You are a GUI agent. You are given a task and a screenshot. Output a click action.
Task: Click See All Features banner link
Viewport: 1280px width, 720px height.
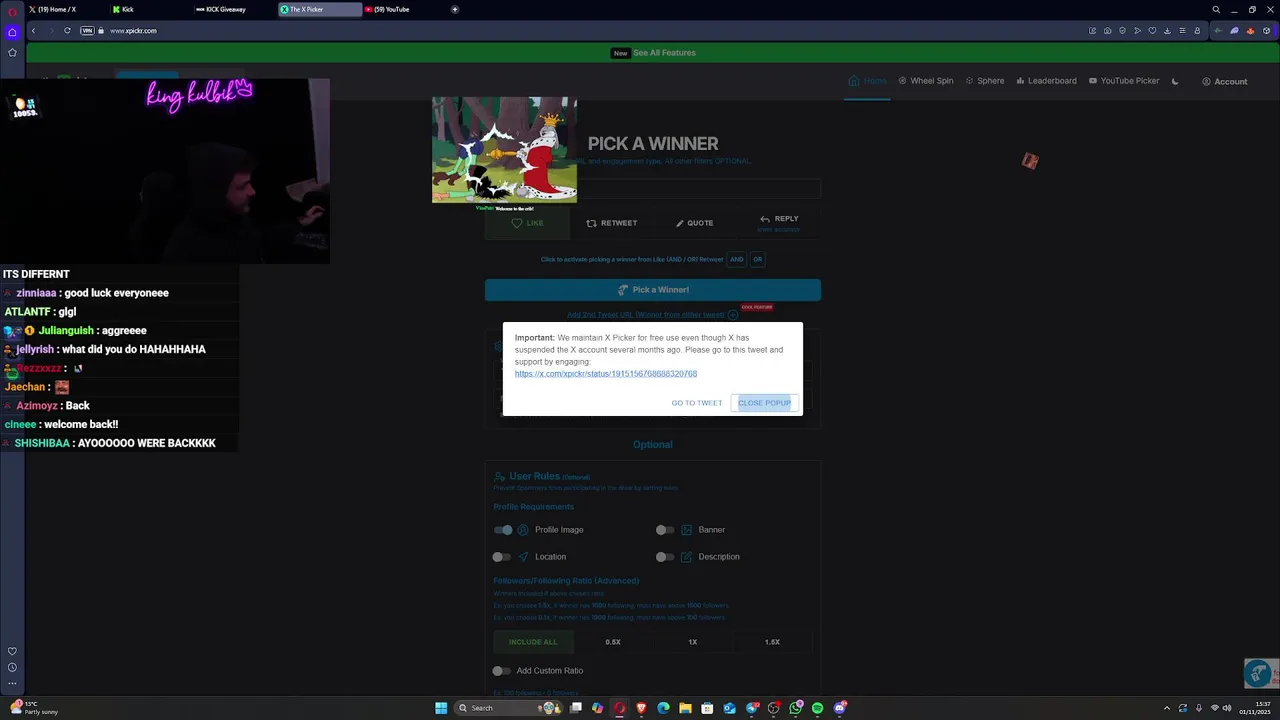[664, 53]
